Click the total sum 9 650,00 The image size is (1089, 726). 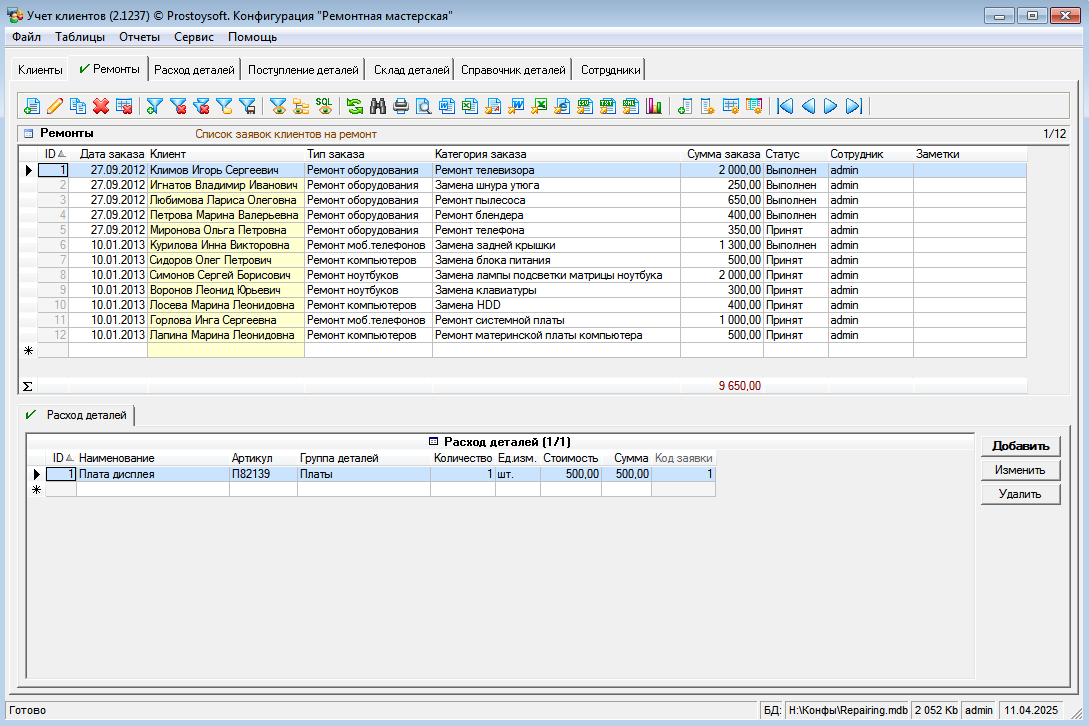[740, 386]
